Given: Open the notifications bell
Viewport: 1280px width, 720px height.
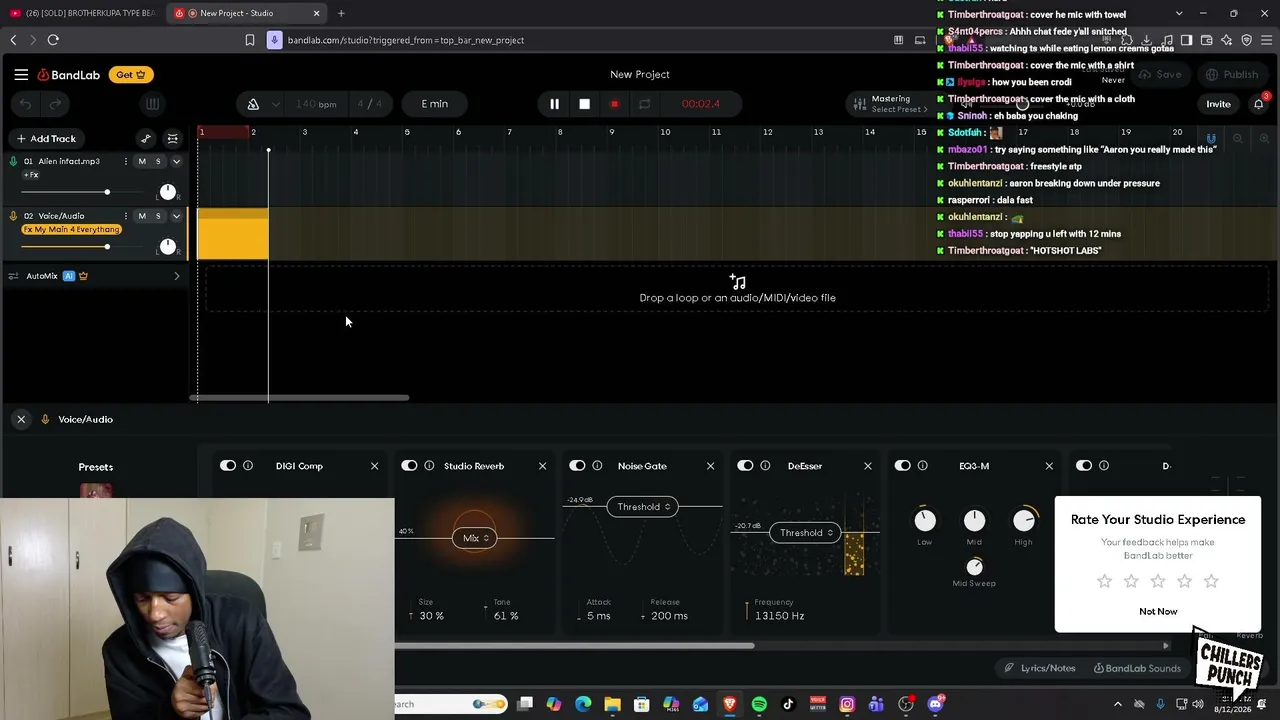Looking at the screenshot, I should [x=1259, y=104].
